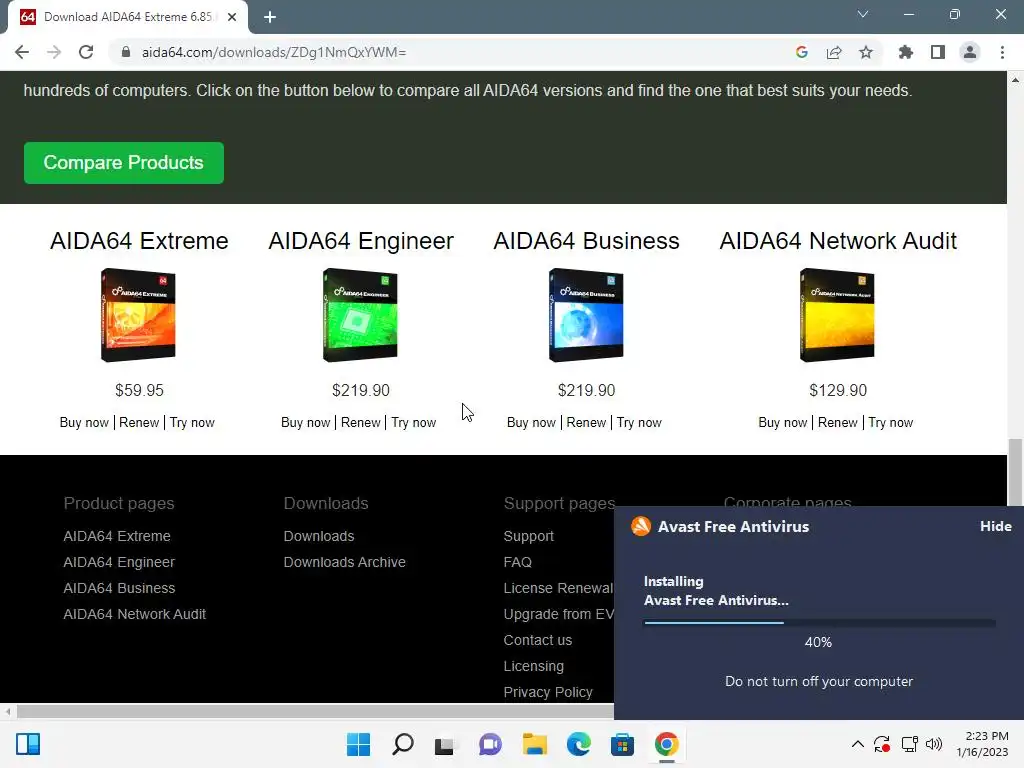This screenshot has width=1024, height=768.
Task: Try now AIDA64 Extreme
Action: (192, 423)
